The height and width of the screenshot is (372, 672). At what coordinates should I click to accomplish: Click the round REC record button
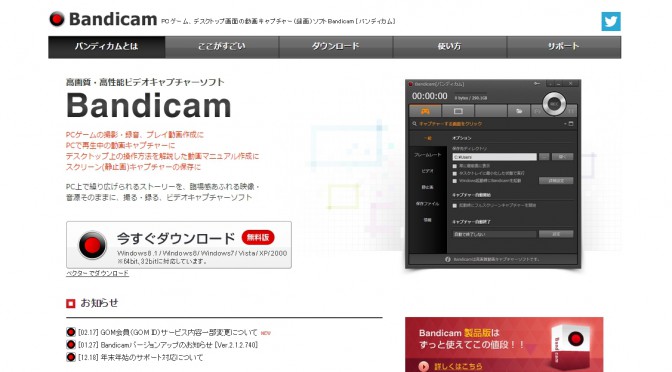(x=554, y=104)
